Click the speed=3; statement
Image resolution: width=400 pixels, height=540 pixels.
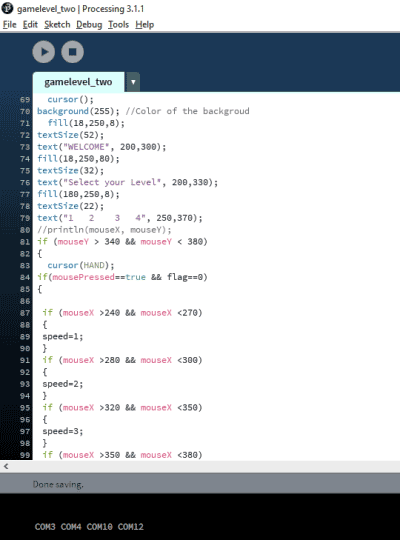[x=63, y=431]
